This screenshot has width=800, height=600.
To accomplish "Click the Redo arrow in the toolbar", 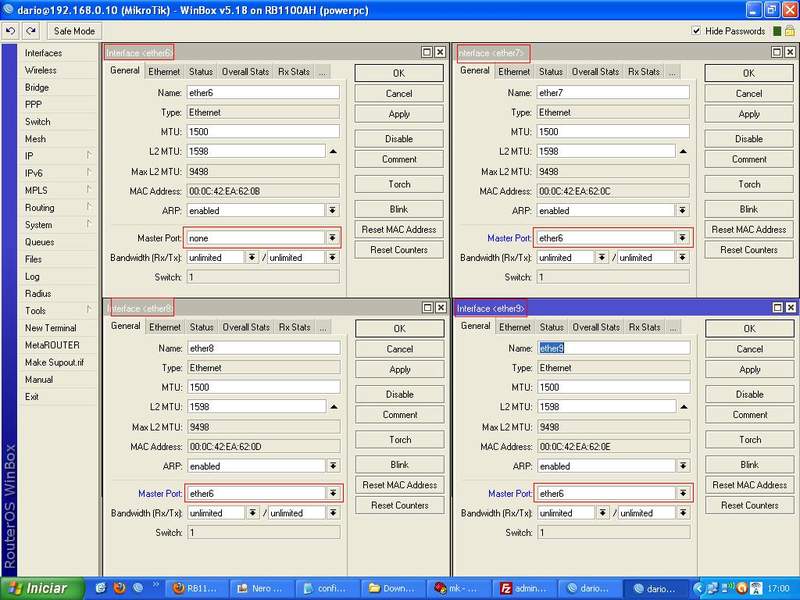I will tap(31, 31).
